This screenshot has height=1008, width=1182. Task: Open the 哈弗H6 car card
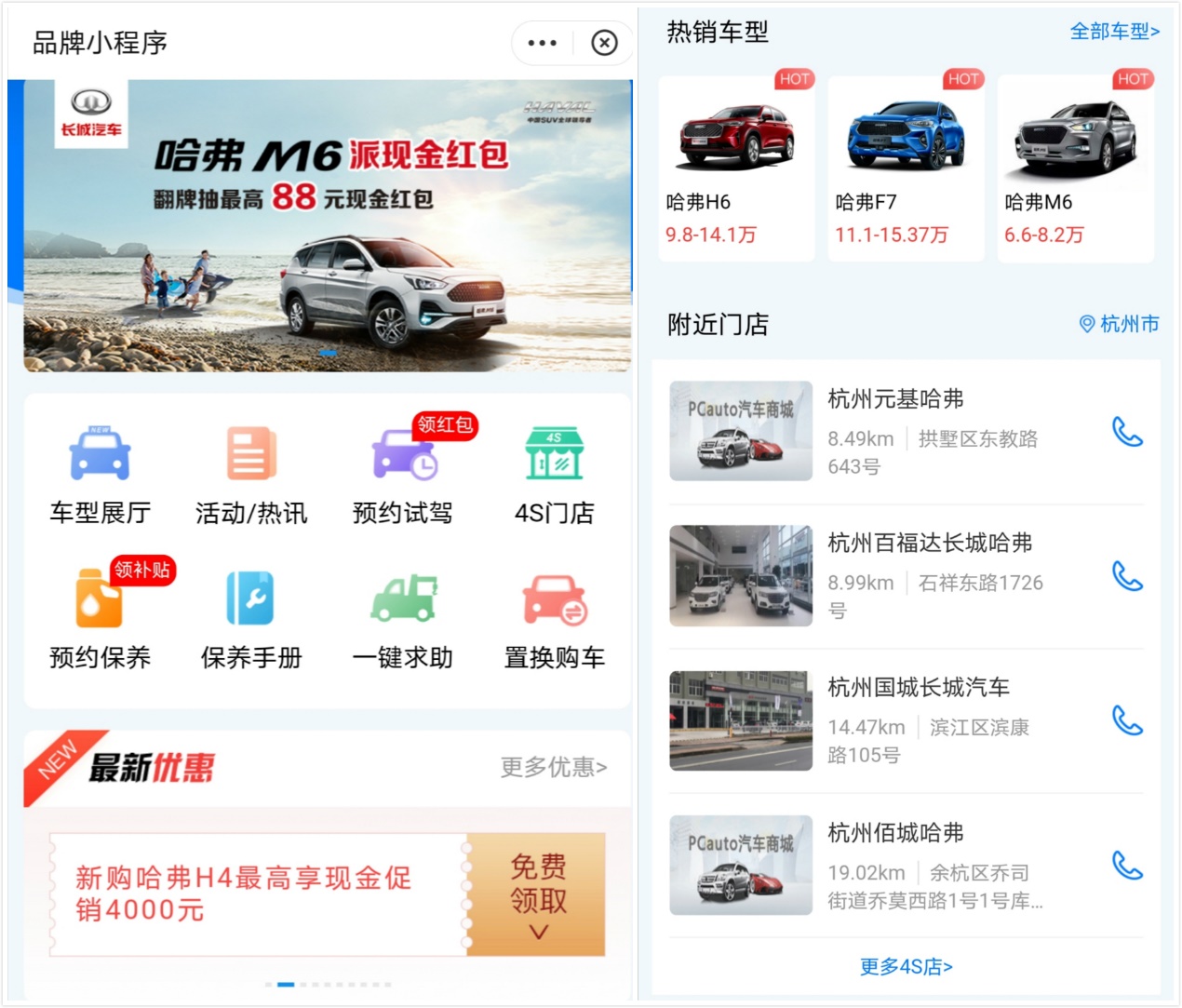(x=736, y=168)
